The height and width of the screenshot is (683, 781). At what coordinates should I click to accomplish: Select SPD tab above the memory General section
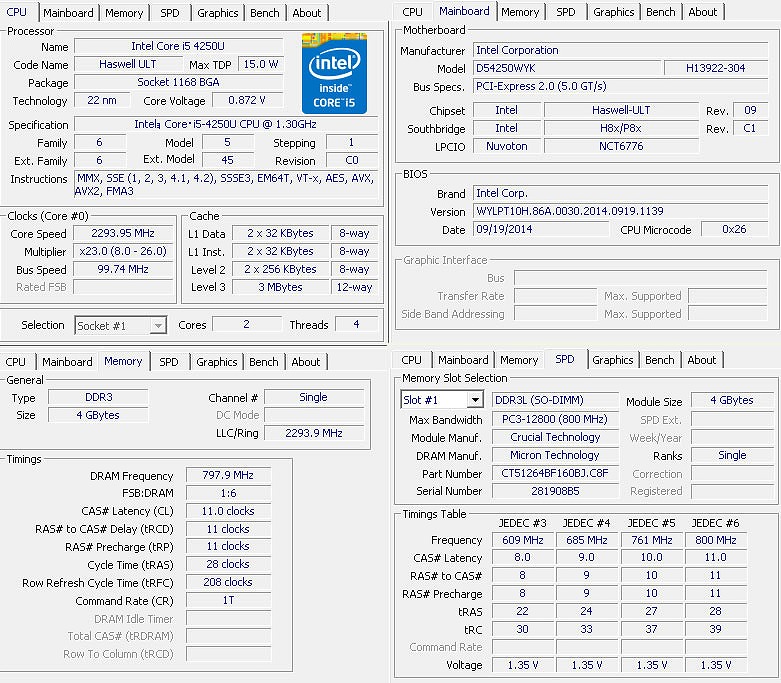pos(169,362)
